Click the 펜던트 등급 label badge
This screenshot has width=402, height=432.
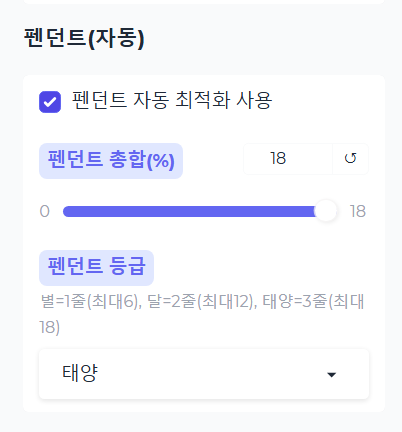[96, 268]
